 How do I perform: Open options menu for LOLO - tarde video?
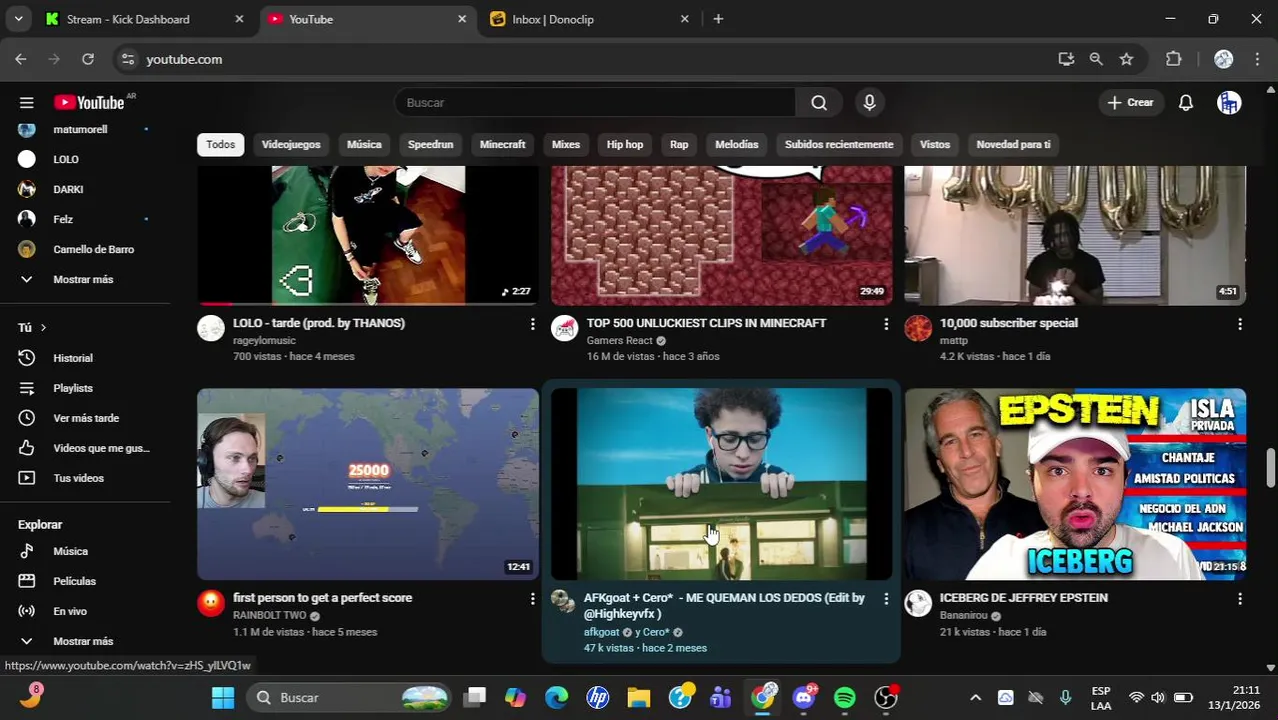[532, 324]
